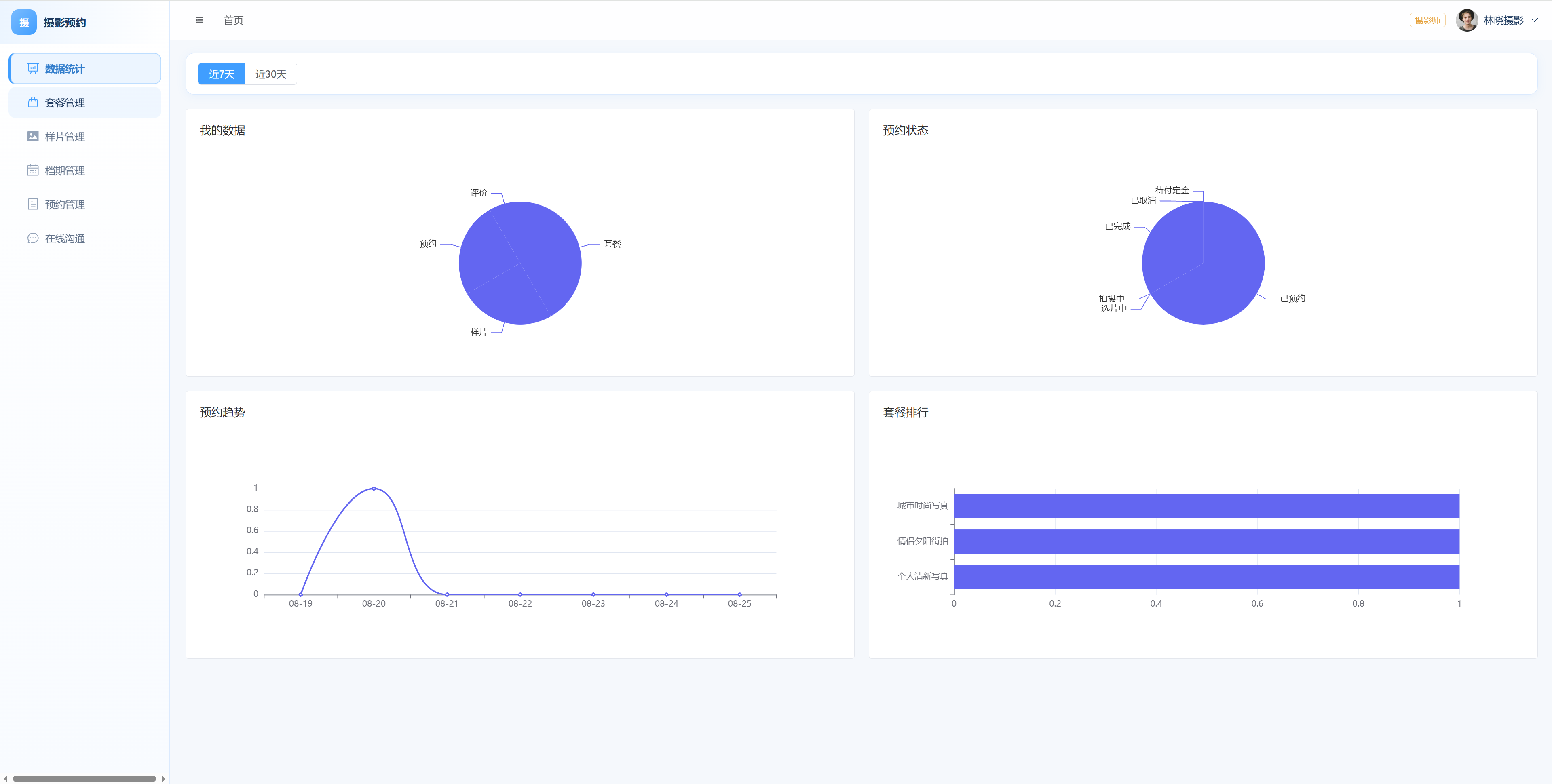Click the 城市时尚写真 bar

tap(1207, 506)
